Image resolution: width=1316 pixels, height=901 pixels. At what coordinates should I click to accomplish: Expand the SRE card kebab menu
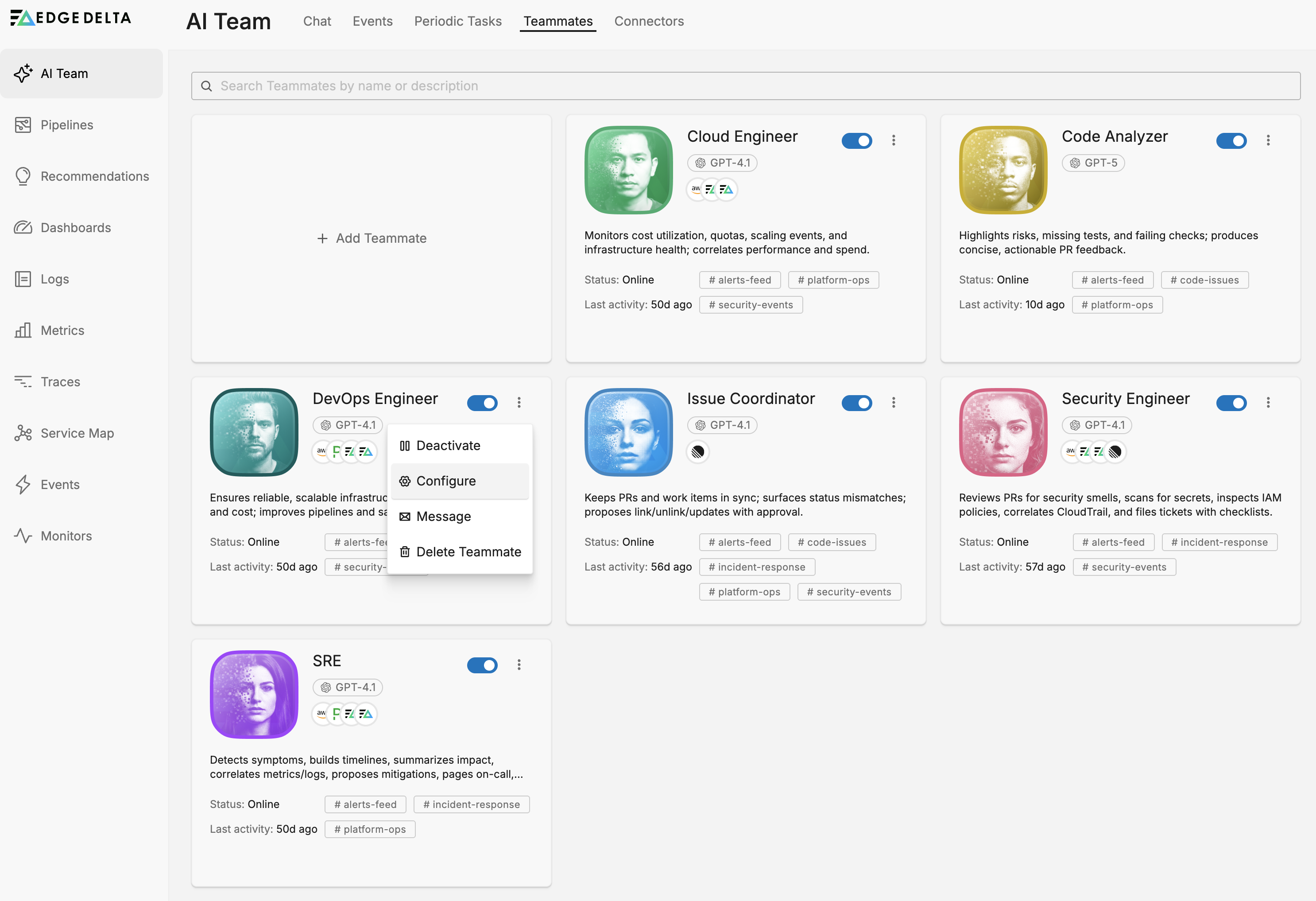click(519, 665)
